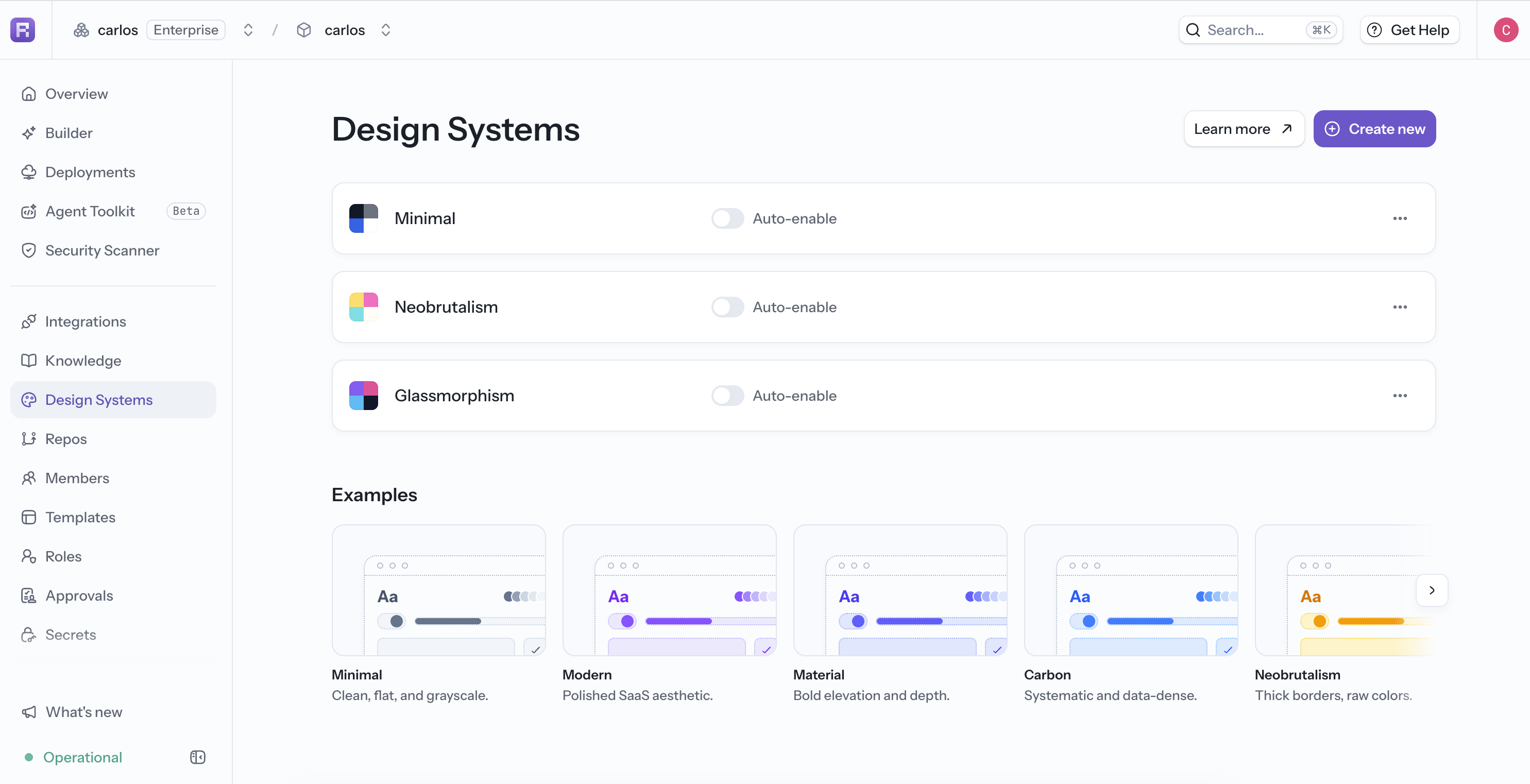
Task: Open the Knowledge section
Action: (x=113, y=361)
